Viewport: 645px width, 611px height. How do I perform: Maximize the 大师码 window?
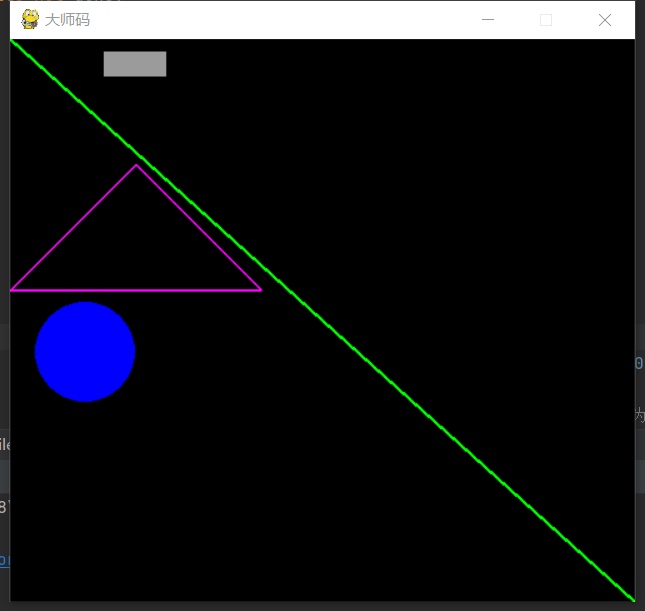coord(546,20)
